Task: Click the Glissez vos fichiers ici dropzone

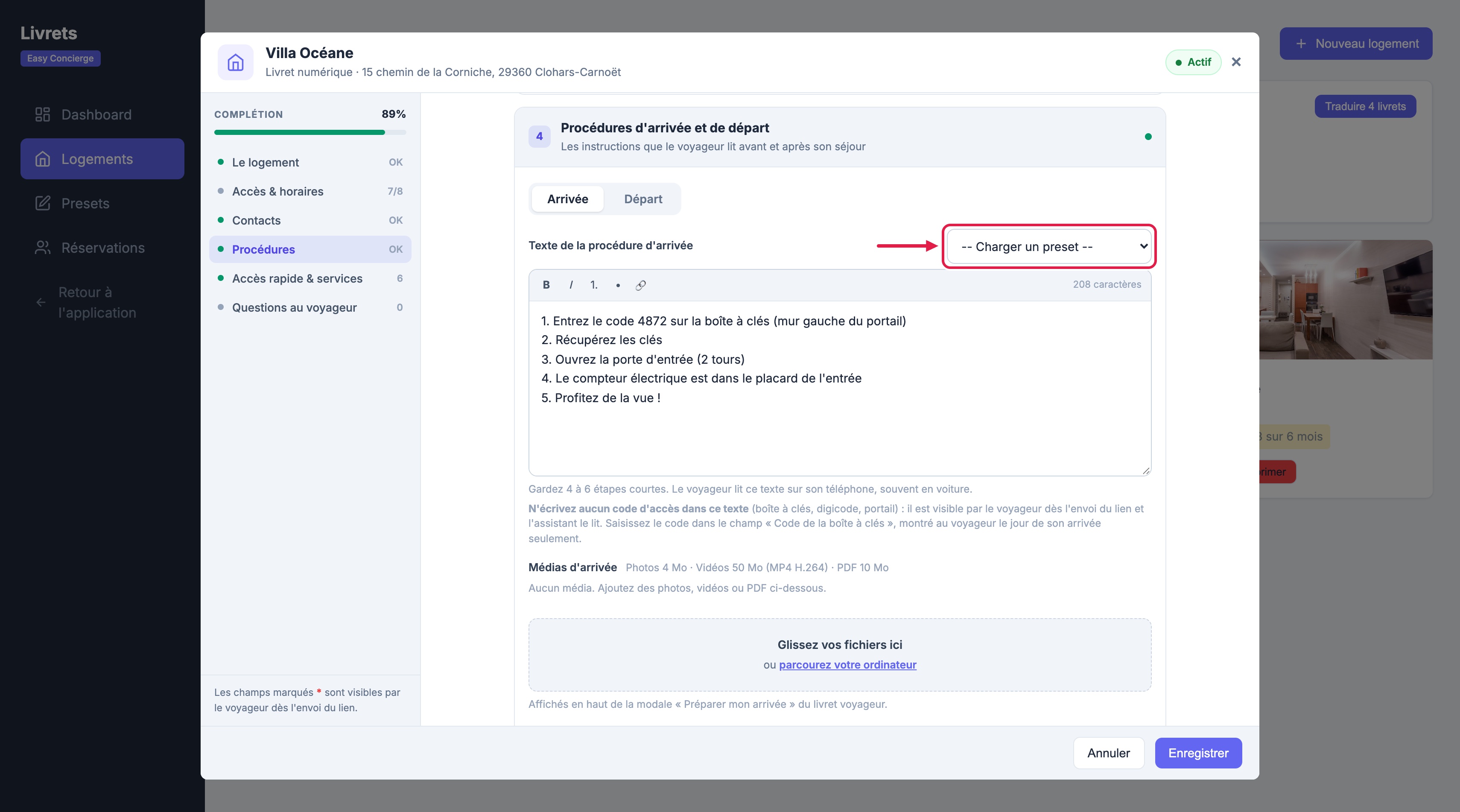Action: 839,654
